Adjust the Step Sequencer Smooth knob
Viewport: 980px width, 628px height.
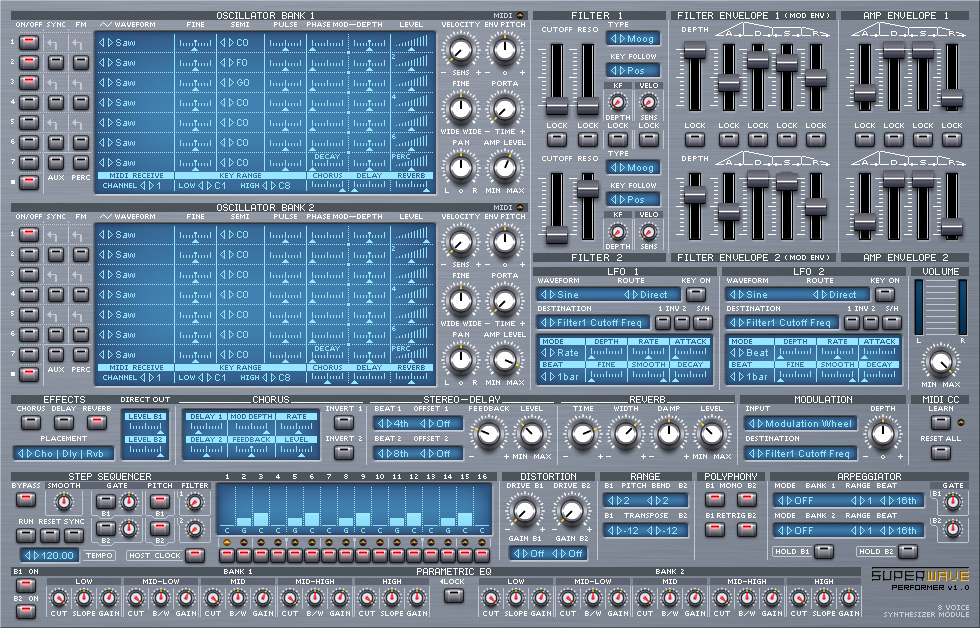point(63,501)
